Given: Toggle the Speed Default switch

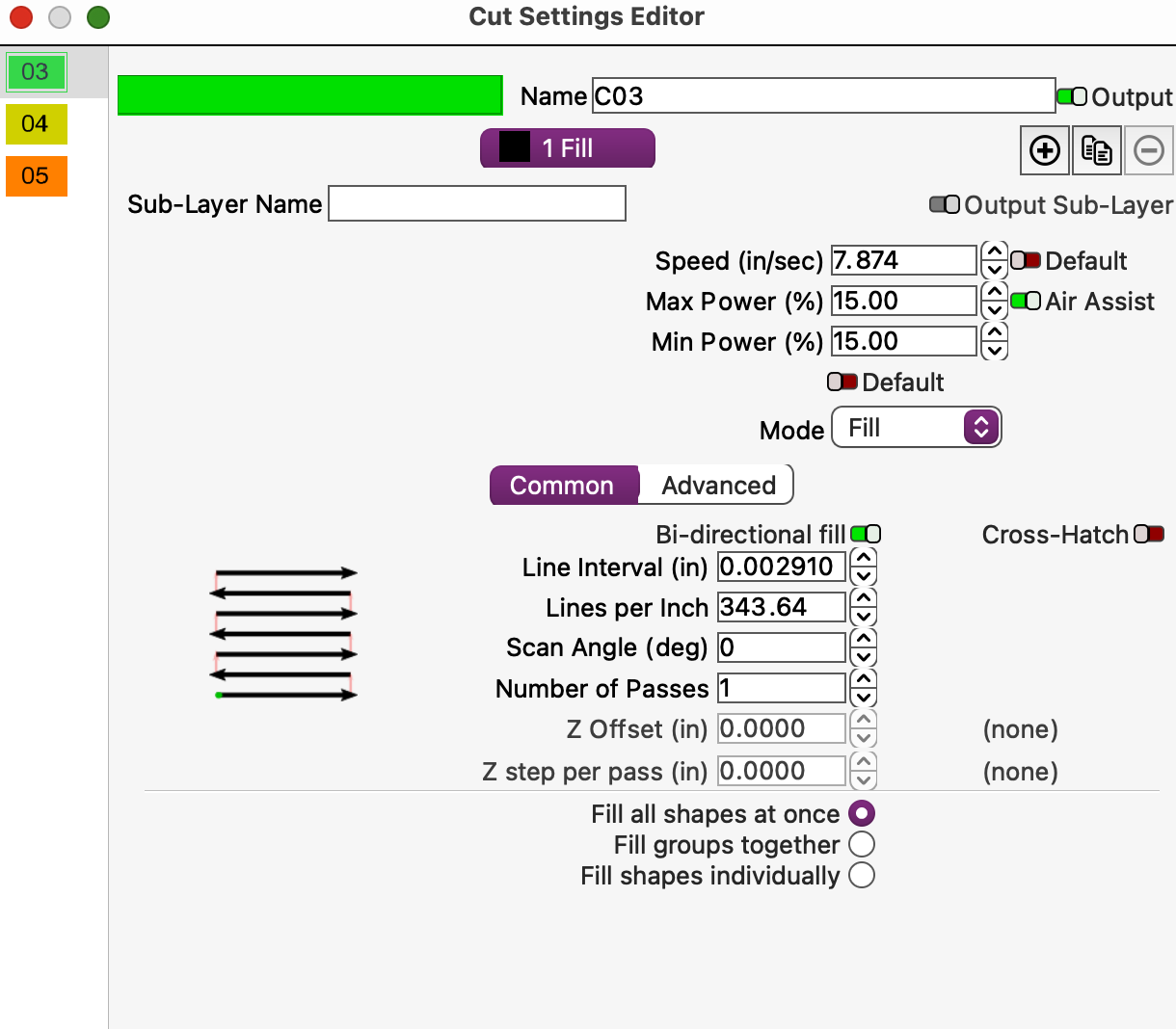Looking at the screenshot, I should (1026, 260).
